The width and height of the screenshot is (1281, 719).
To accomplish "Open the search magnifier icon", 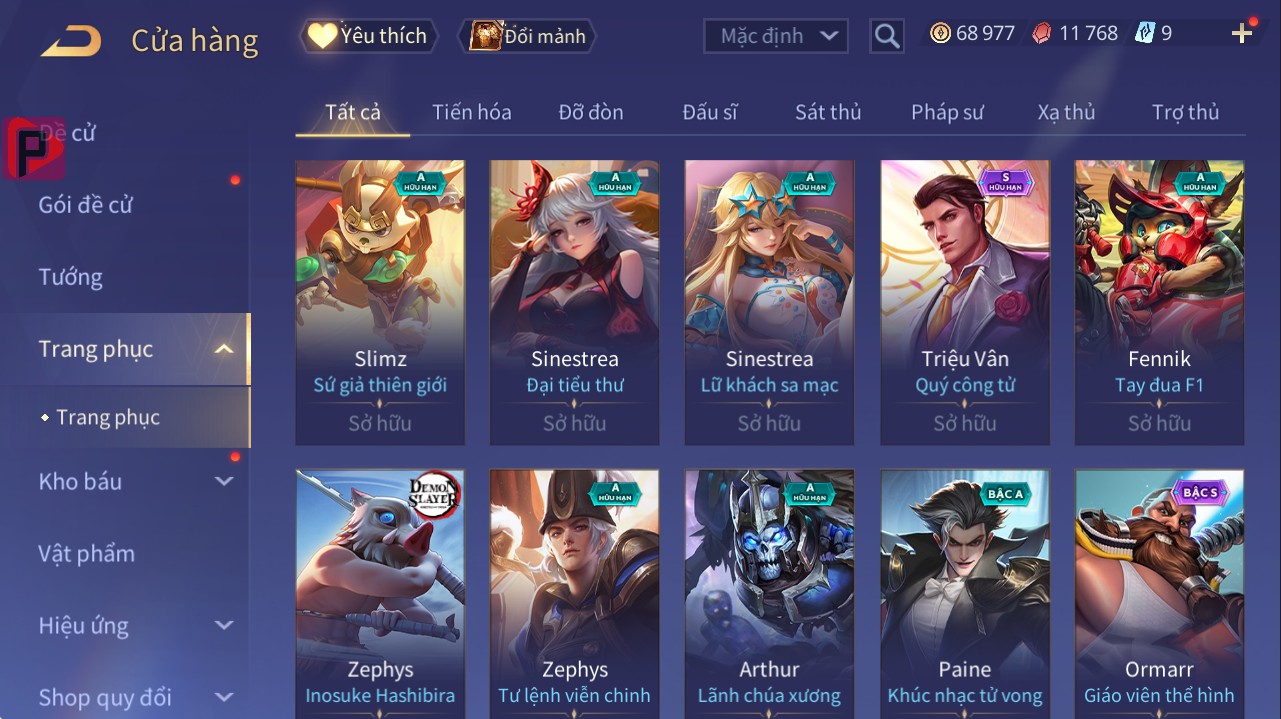I will 887,37.
